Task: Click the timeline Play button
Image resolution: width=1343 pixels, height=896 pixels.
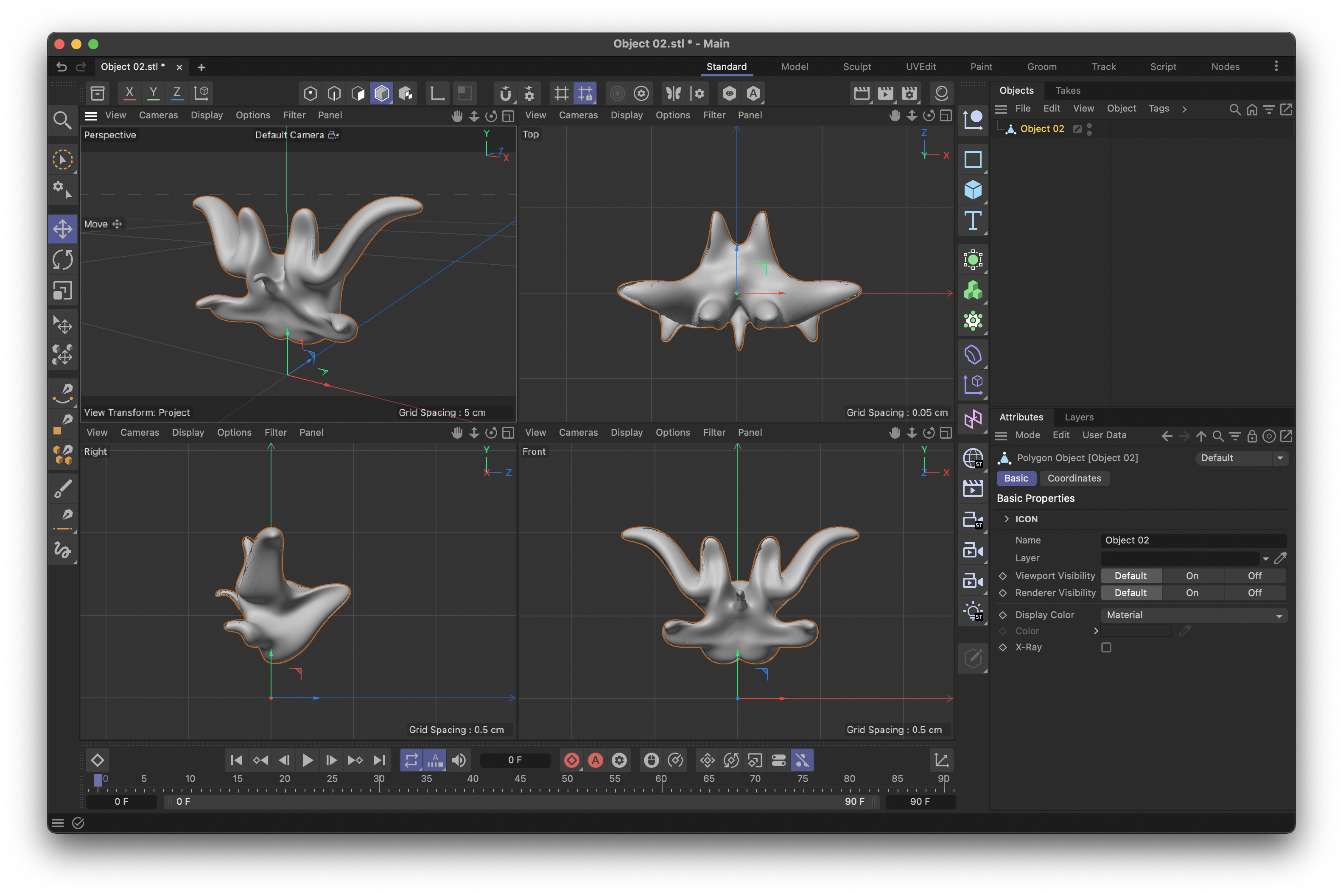Action: pyautogui.click(x=308, y=760)
